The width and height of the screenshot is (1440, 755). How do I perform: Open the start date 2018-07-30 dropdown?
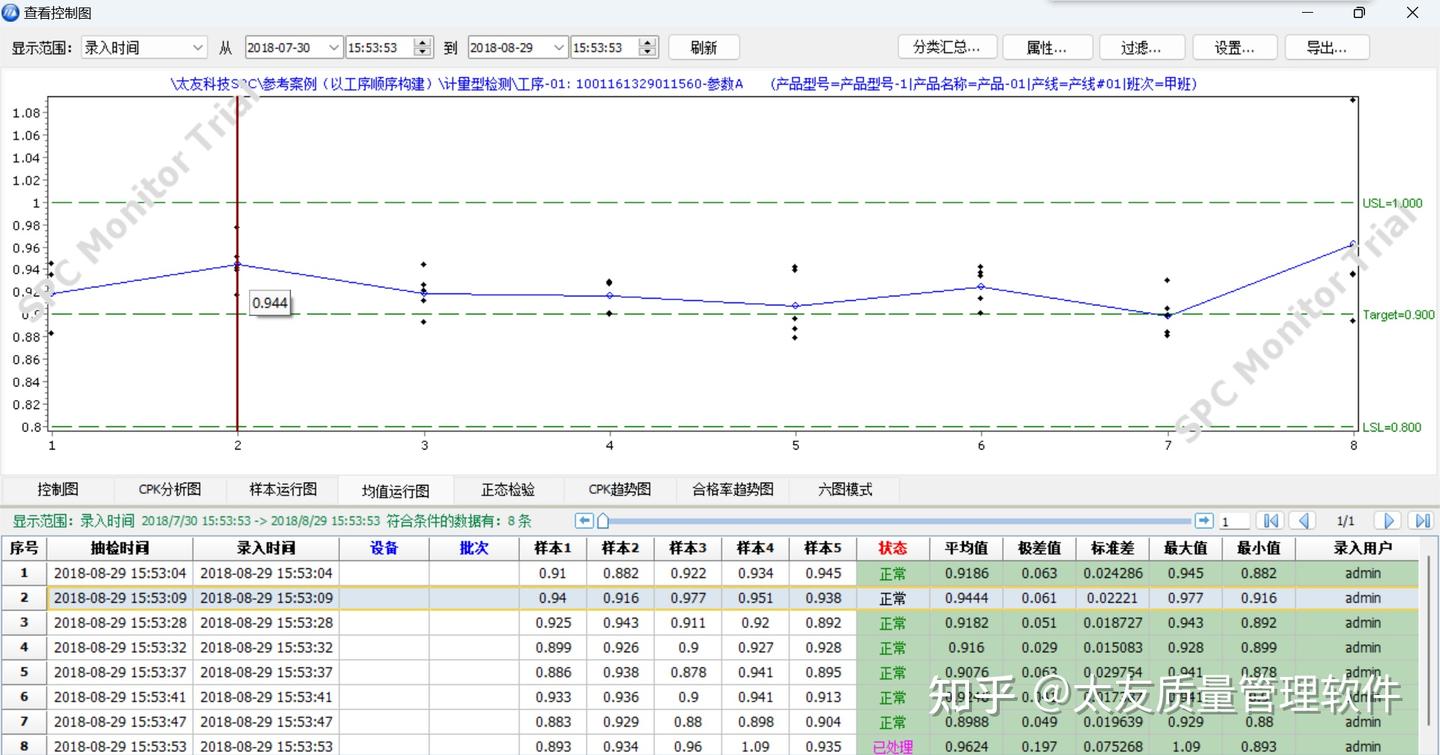[333, 47]
